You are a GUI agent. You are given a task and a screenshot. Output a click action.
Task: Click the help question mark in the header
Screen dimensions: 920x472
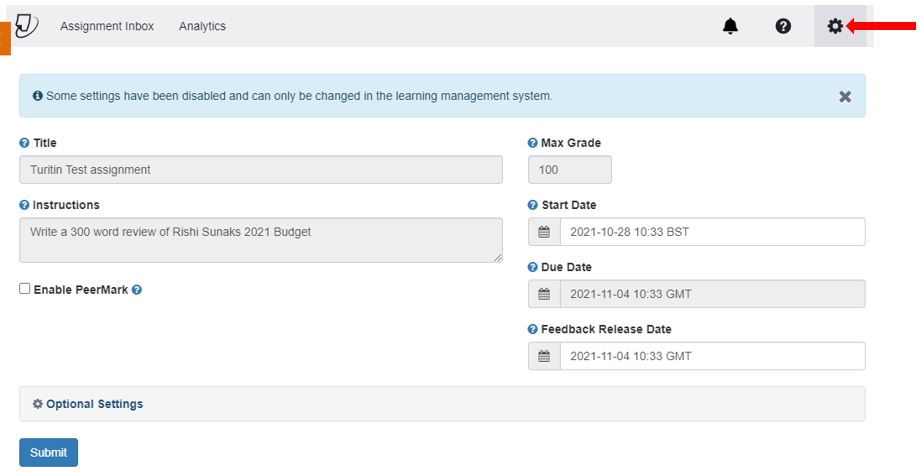(783, 26)
